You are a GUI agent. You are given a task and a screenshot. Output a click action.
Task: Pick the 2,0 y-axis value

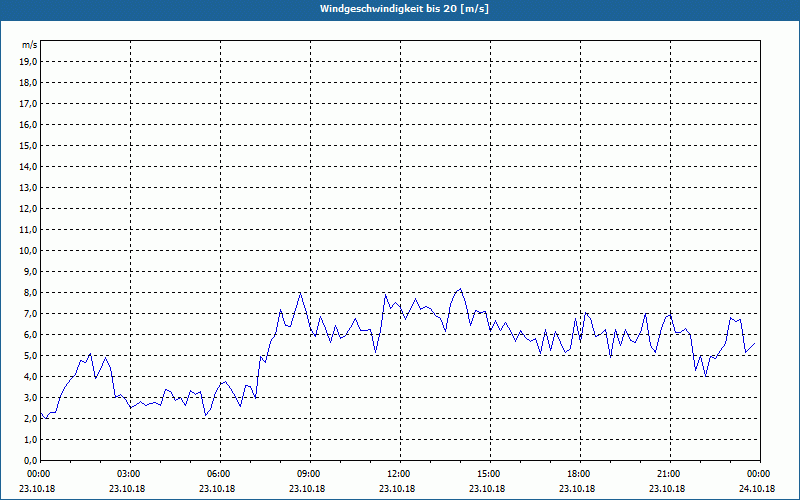click(30, 419)
